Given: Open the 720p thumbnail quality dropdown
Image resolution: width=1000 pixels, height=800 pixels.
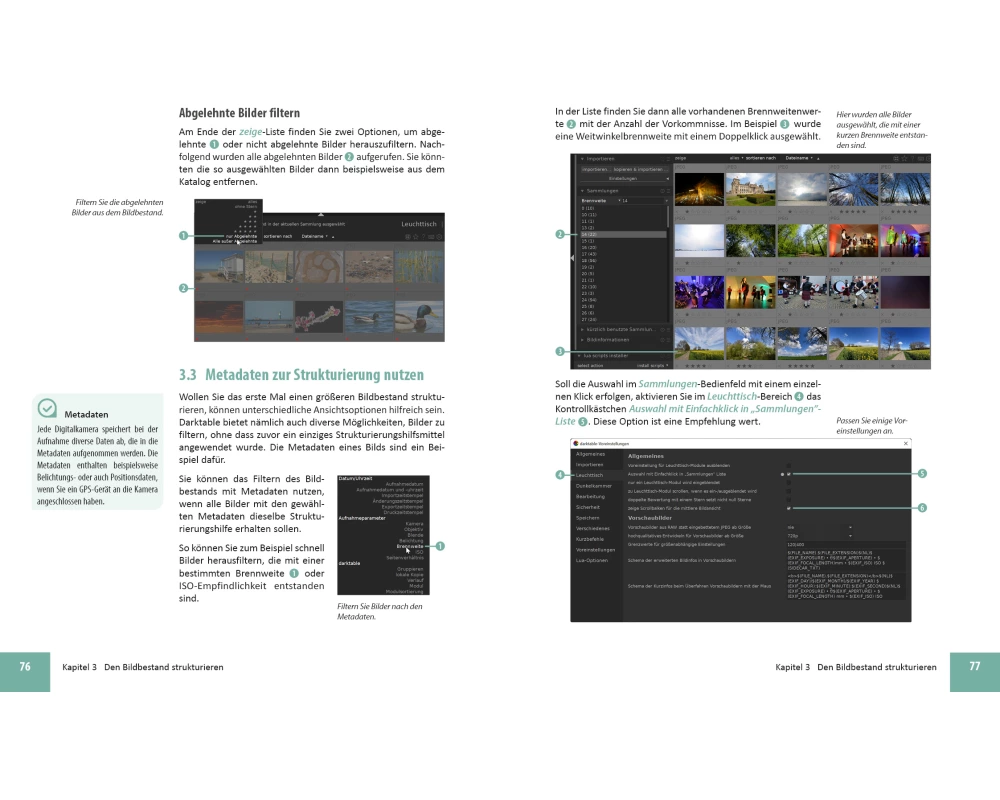Looking at the screenshot, I should (x=820, y=535).
